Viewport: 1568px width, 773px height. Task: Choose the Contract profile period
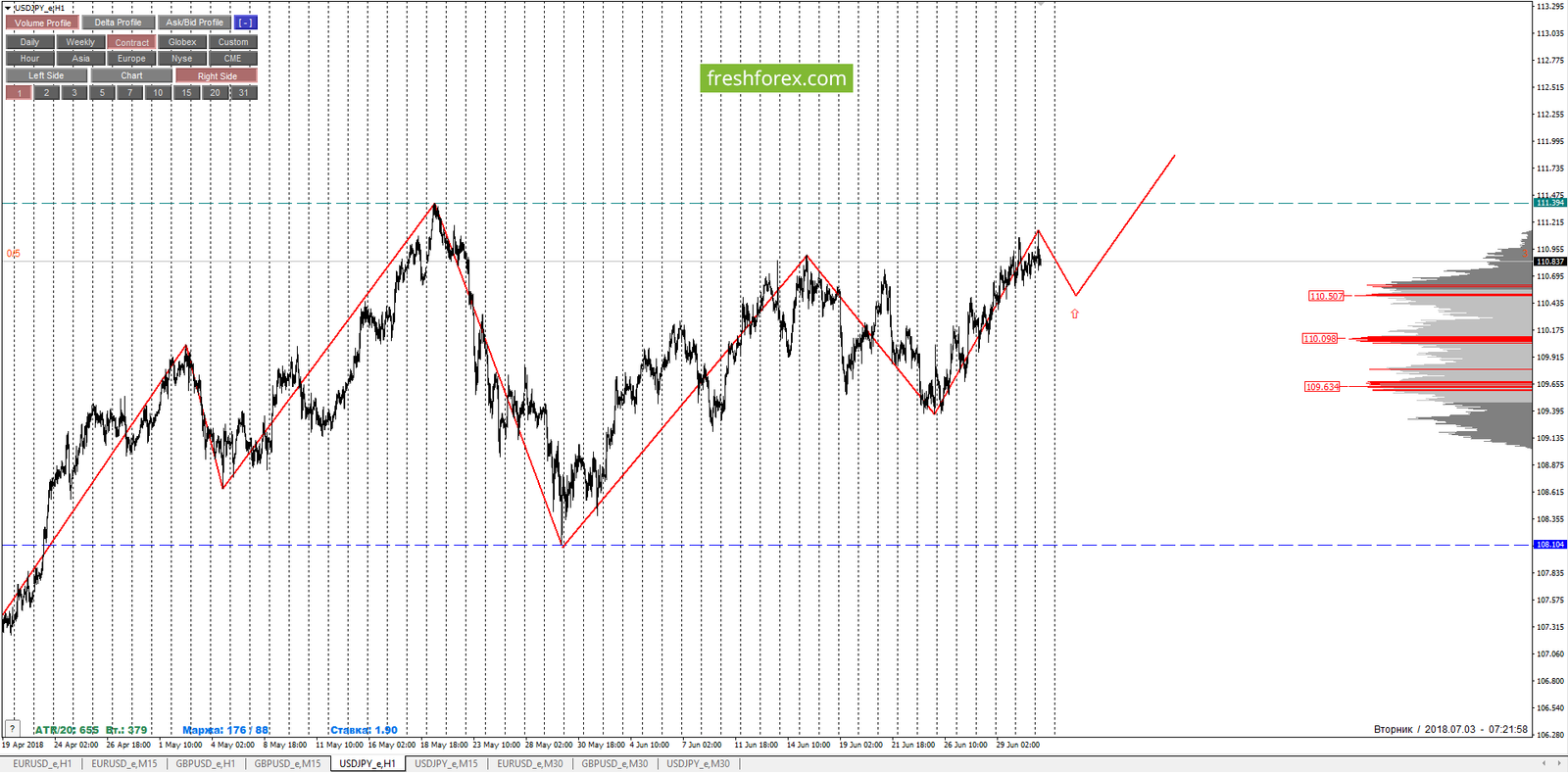[x=131, y=42]
